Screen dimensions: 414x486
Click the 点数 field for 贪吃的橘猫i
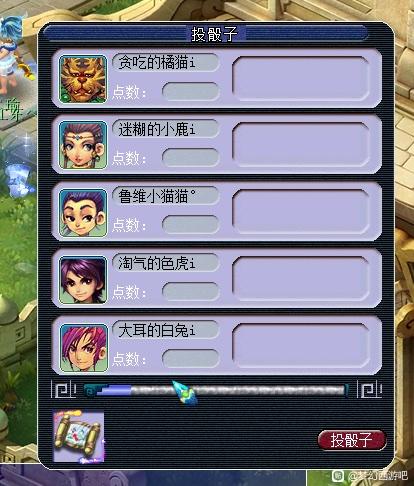pyautogui.click(x=191, y=91)
